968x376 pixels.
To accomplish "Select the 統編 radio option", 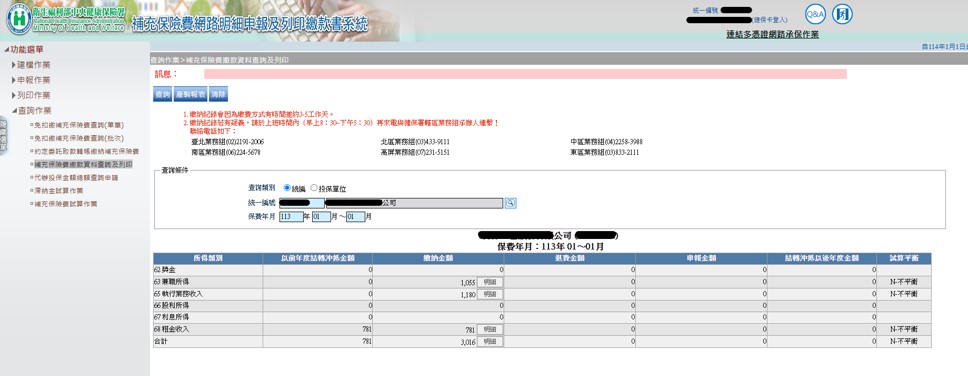I will 287,188.
